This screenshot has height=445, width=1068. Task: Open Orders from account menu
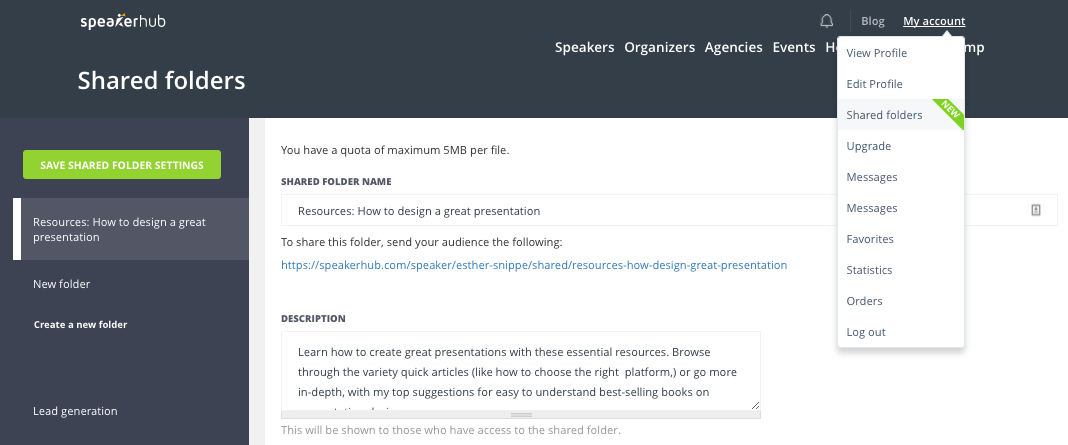tap(864, 301)
